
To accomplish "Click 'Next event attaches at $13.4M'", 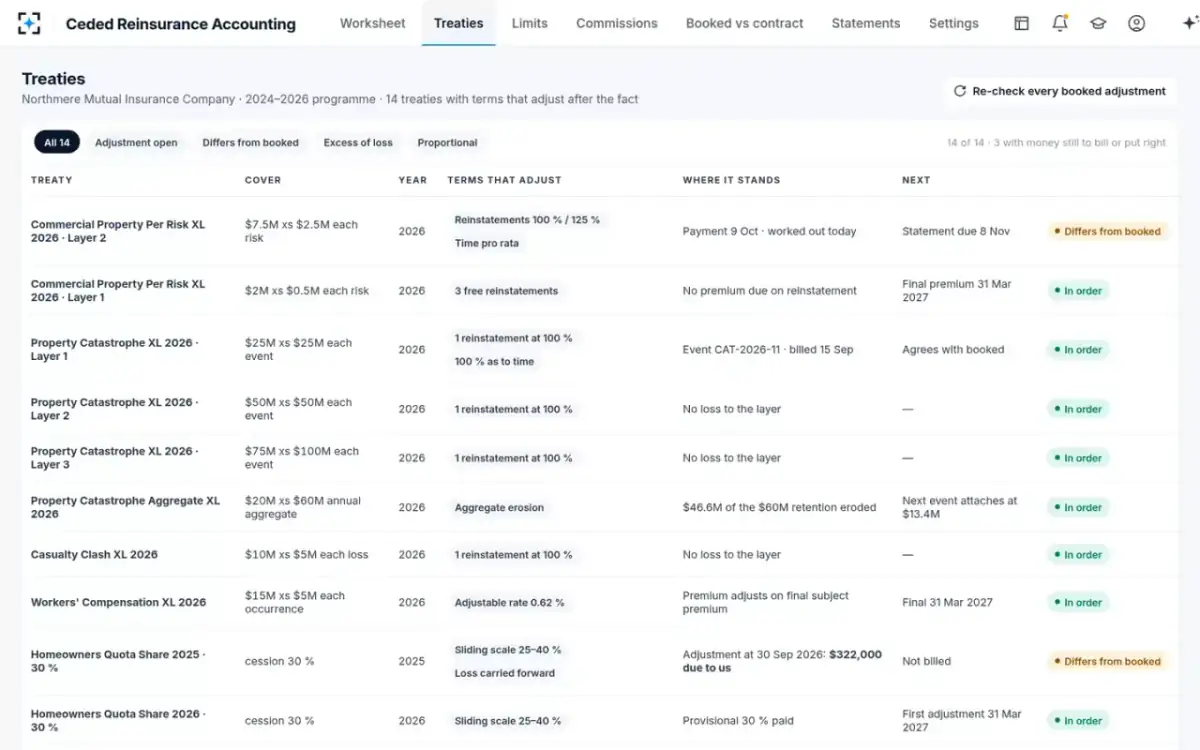I will point(960,507).
